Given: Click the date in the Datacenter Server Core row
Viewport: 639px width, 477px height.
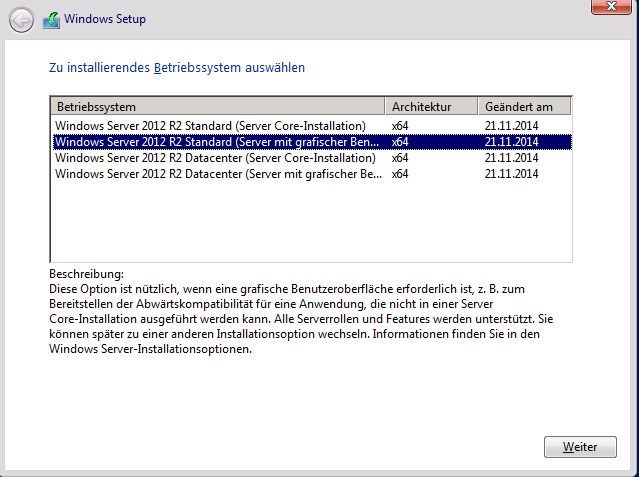Looking at the screenshot, I should (511, 158).
